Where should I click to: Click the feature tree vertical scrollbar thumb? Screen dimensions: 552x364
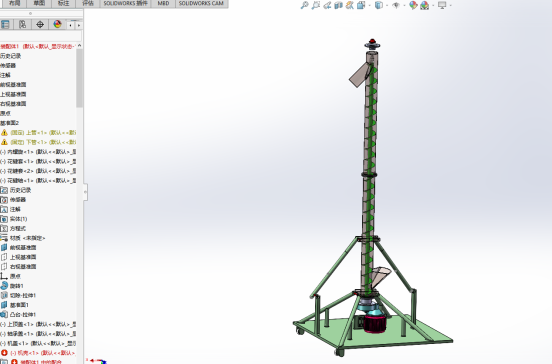tap(80, 78)
